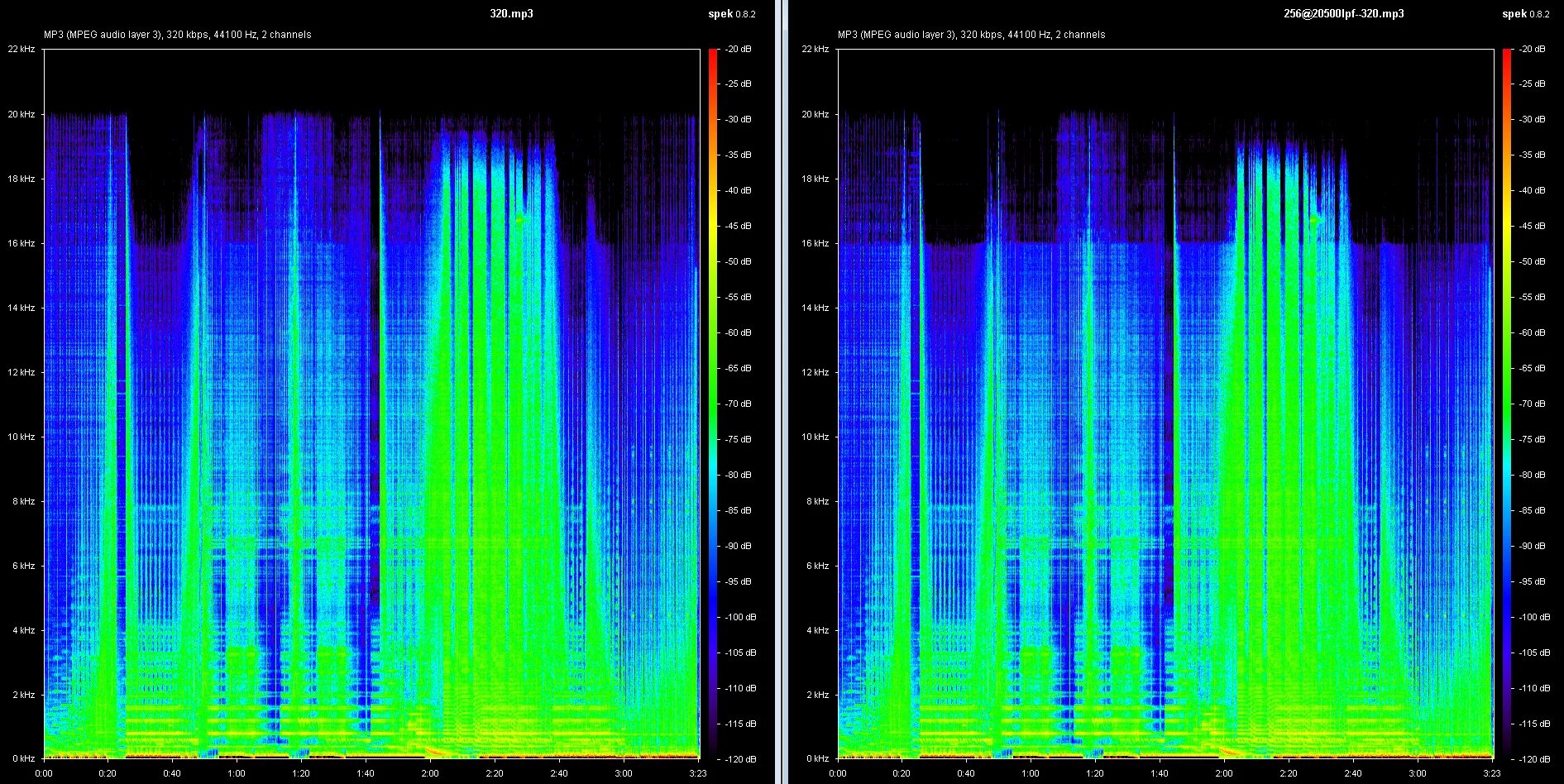This screenshot has height=784, width=1564.
Task: Click the 0:40 time label in 320.mp3 window
Action: pos(172,773)
